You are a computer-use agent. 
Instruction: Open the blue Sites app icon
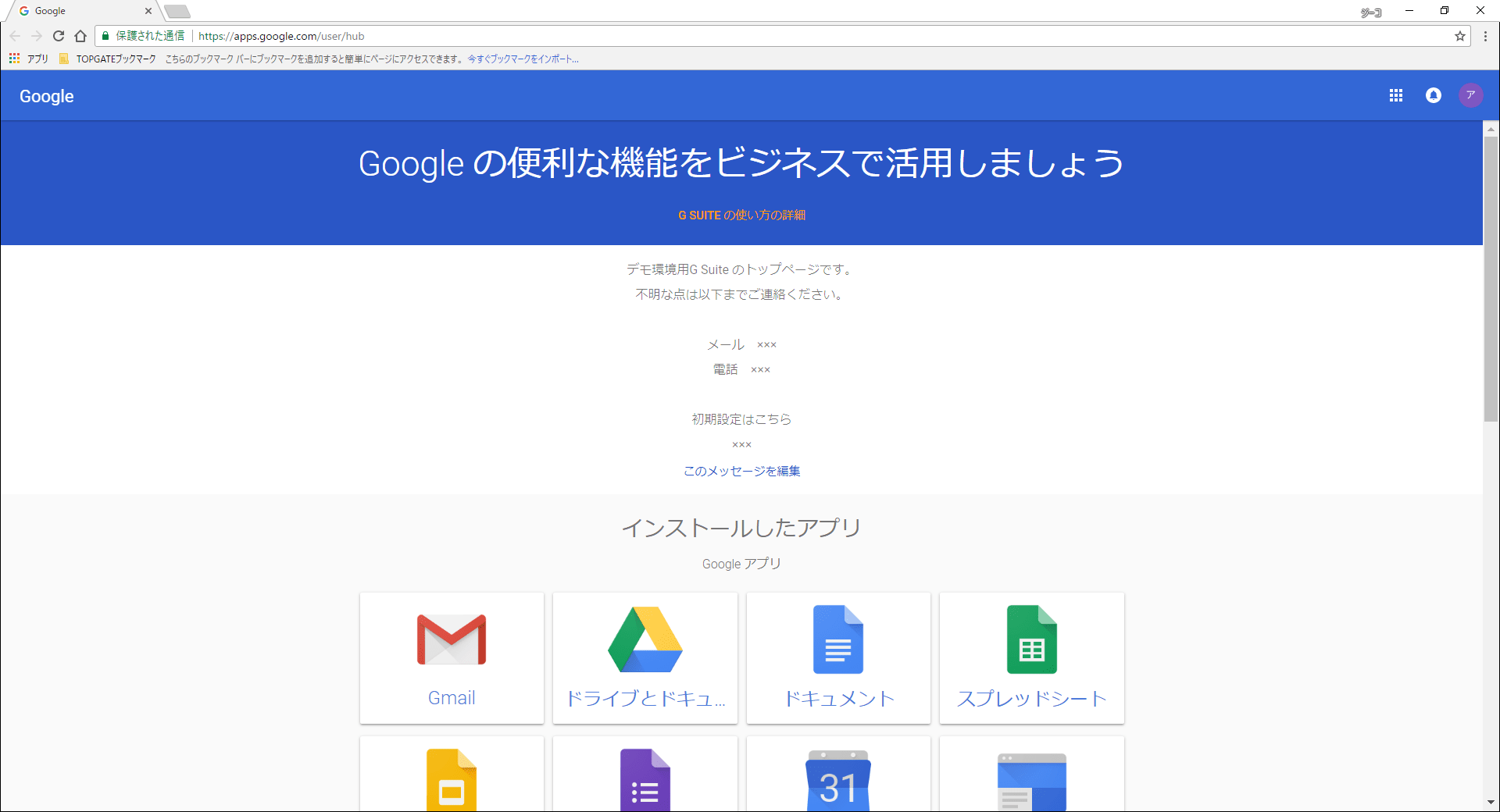(x=1032, y=782)
